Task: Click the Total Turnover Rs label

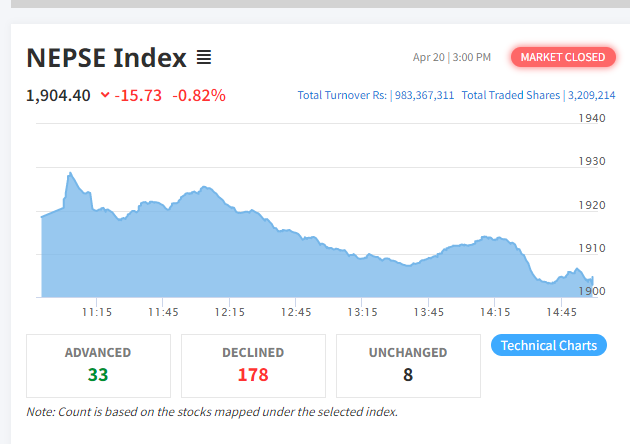Action: point(342,96)
